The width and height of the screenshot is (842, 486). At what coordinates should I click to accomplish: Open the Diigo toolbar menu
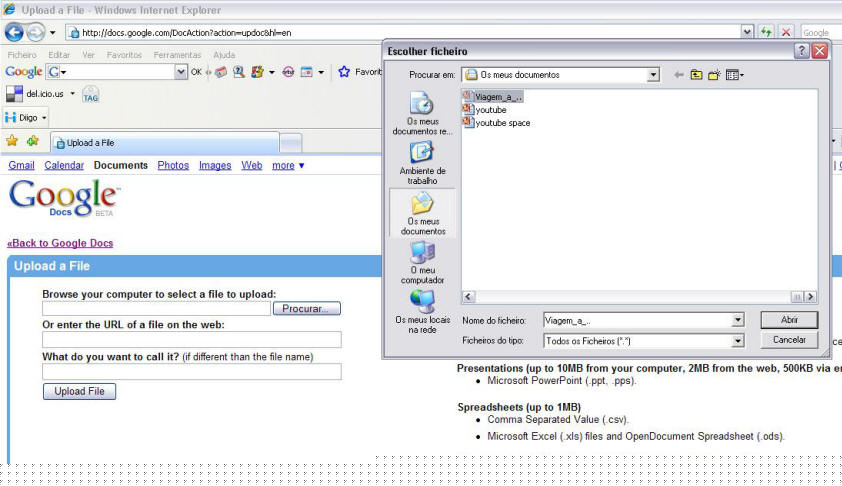coord(25,117)
